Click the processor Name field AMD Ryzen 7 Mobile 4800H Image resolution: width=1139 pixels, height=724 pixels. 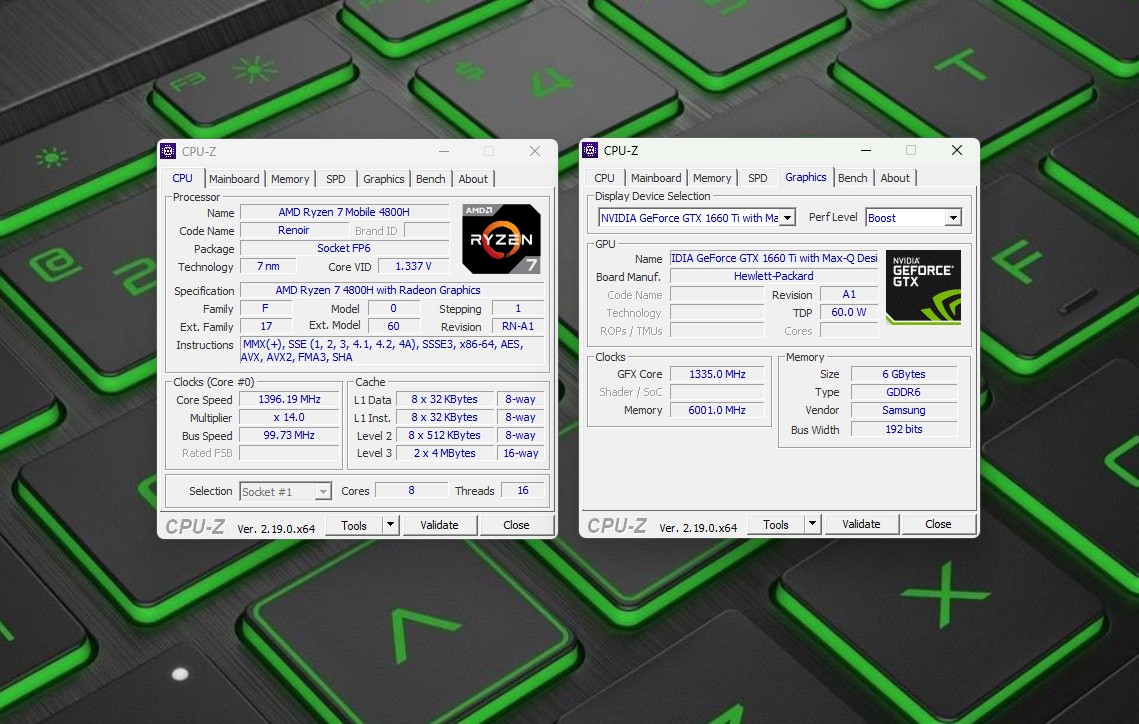[344, 212]
